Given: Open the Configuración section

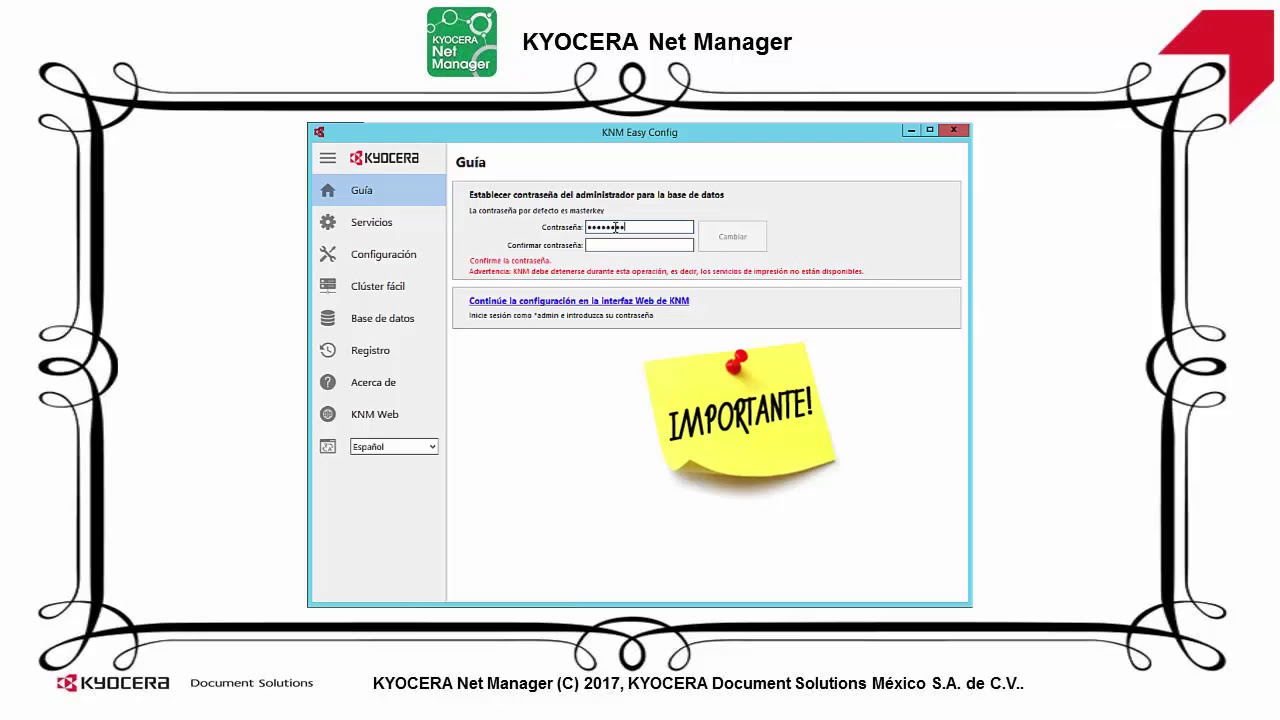Looking at the screenshot, I should click(378, 254).
